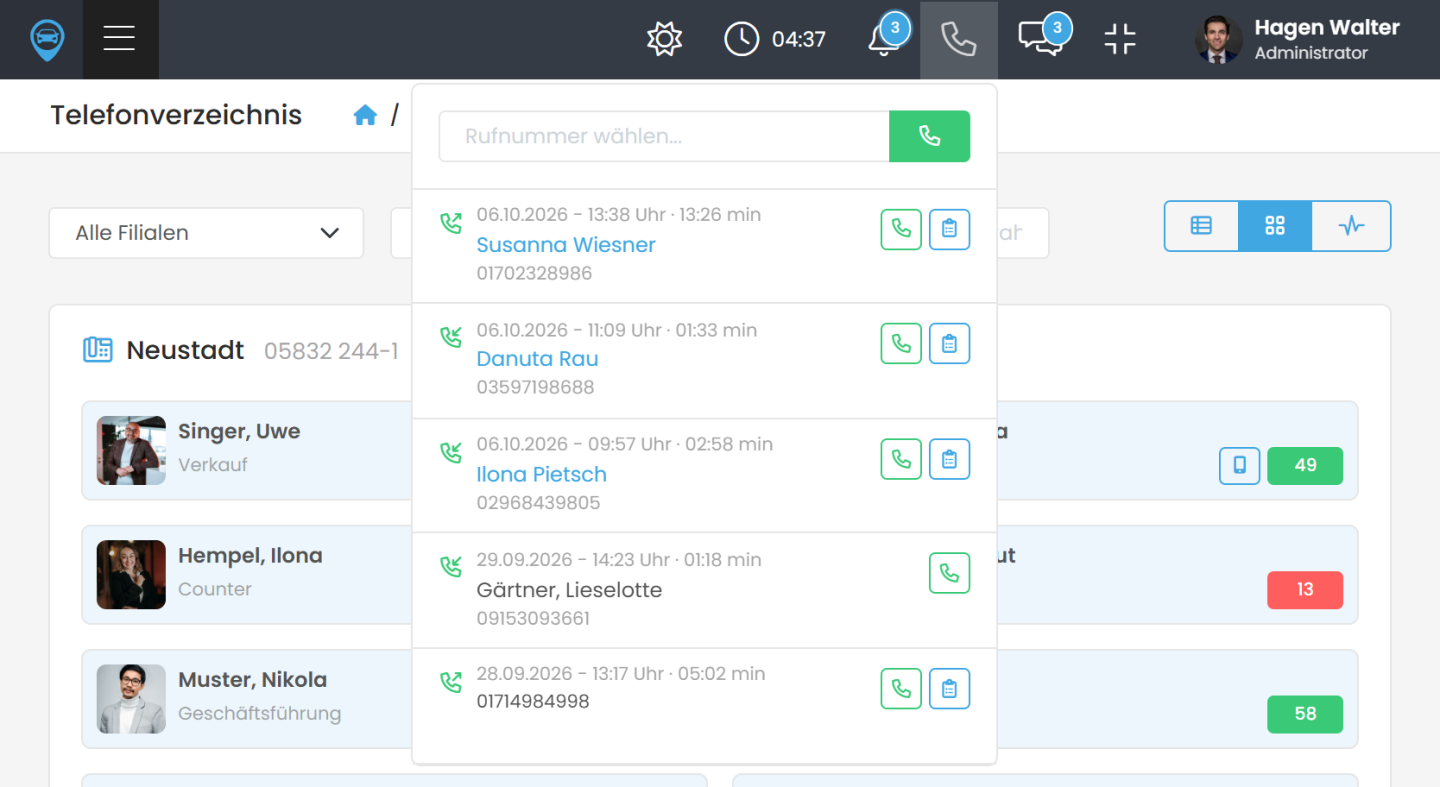Viewport: 1440px width, 787px height.
Task: Focus the Rufnummer wählen input field
Action: (x=664, y=136)
